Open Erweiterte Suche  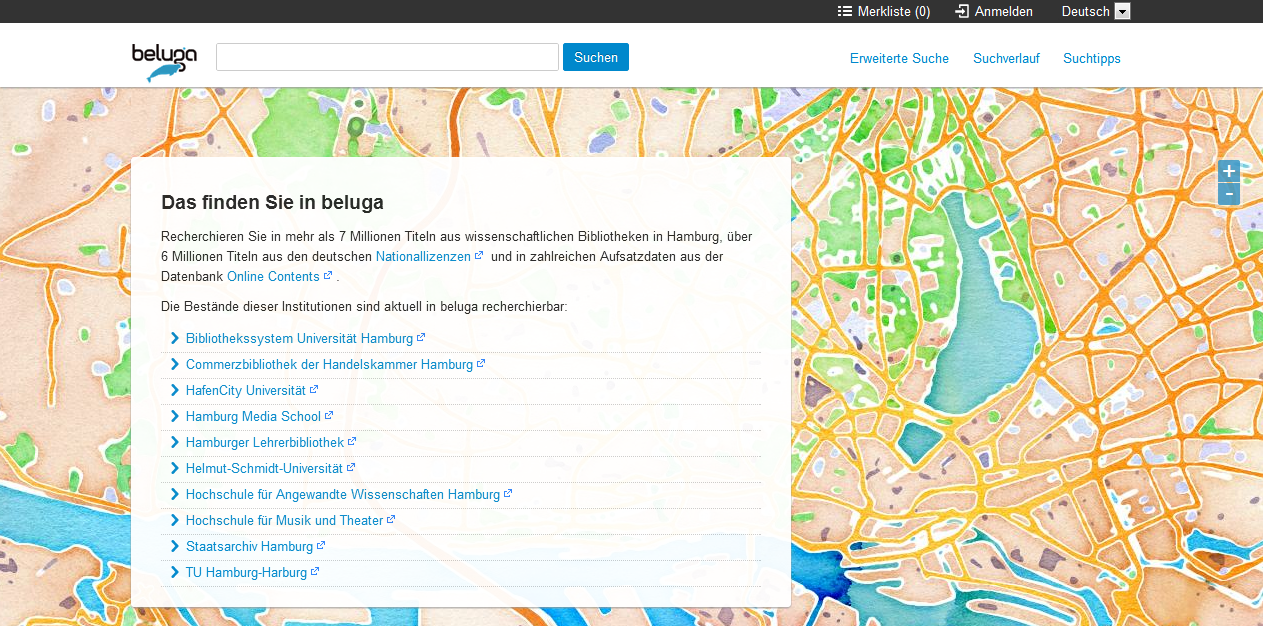pos(899,58)
